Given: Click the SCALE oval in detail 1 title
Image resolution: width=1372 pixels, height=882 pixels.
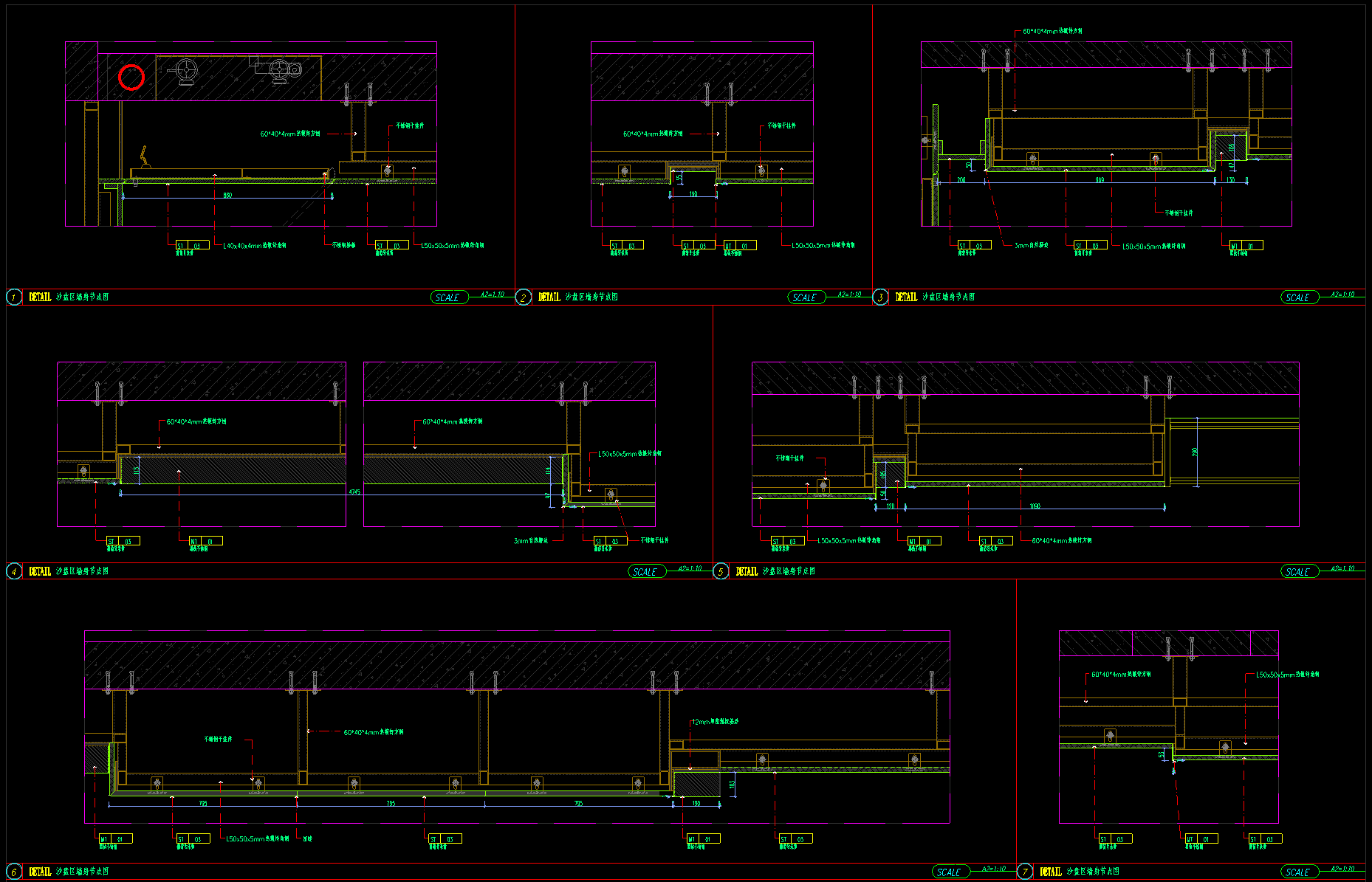Looking at the screenshot, I should [x=449, y=297].
